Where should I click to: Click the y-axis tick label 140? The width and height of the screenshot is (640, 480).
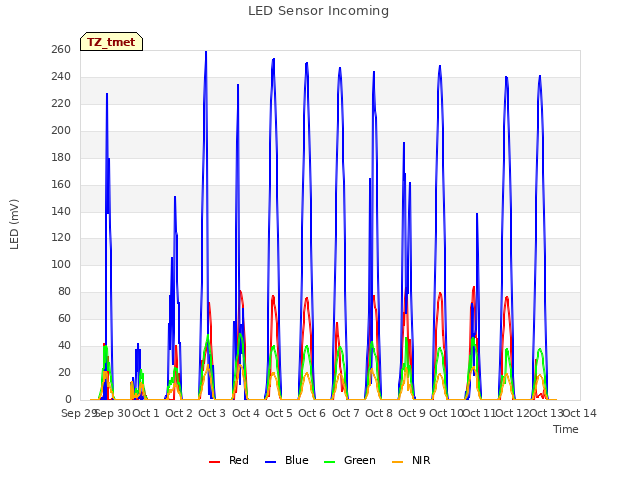[61, 211]
